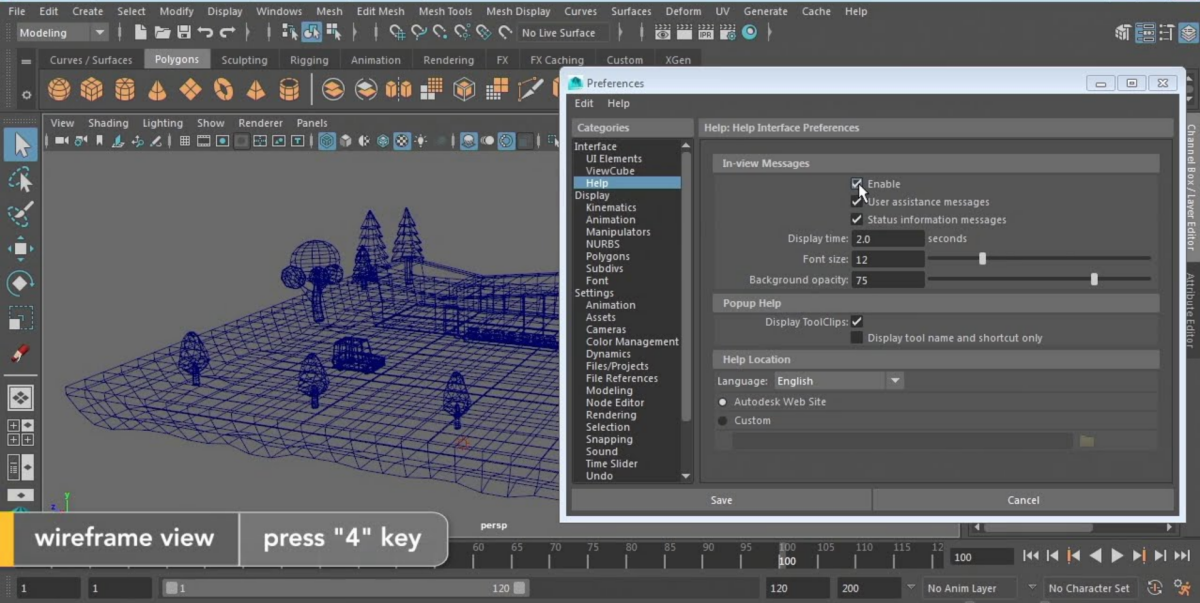Create a polygon torus from the shelf
This screenshot has height=603, width=1200.
223,90
